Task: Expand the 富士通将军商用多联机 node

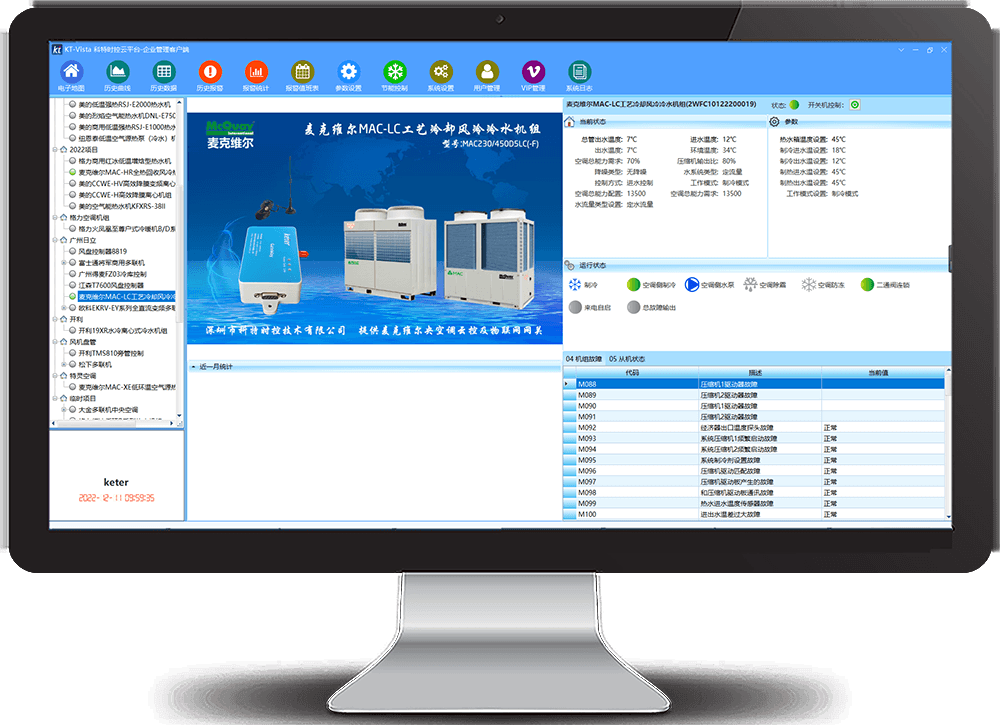Action: [64, 263]
